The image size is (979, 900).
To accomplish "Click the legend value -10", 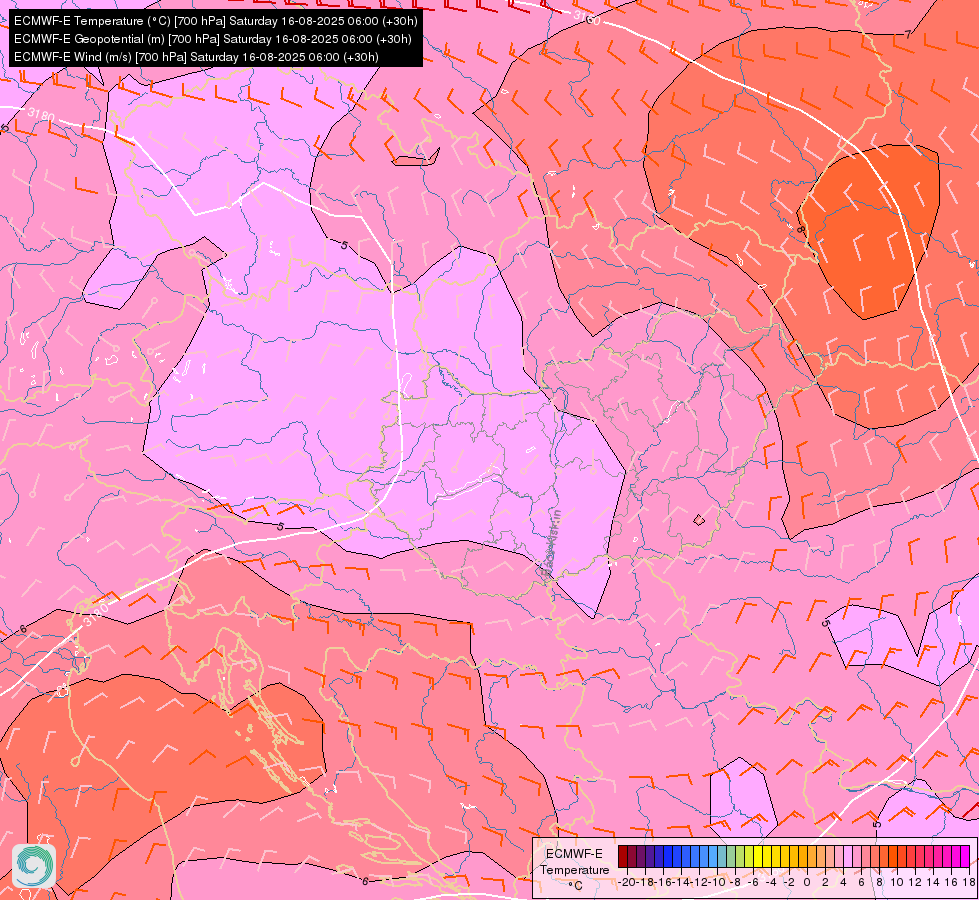I will pyautogui.click(x=717, y=882).
